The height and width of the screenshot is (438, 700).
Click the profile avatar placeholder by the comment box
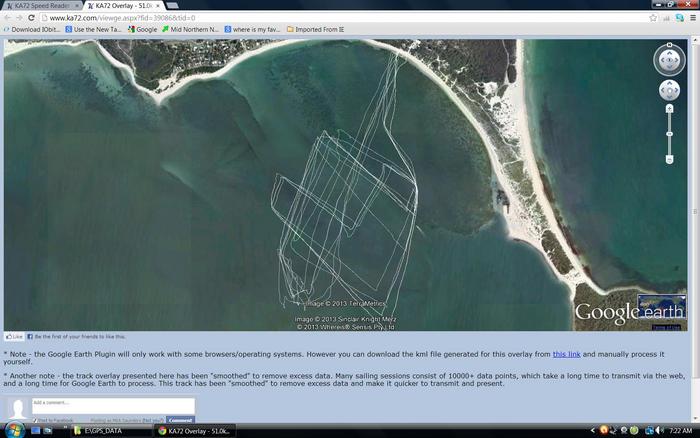(18, 408)
